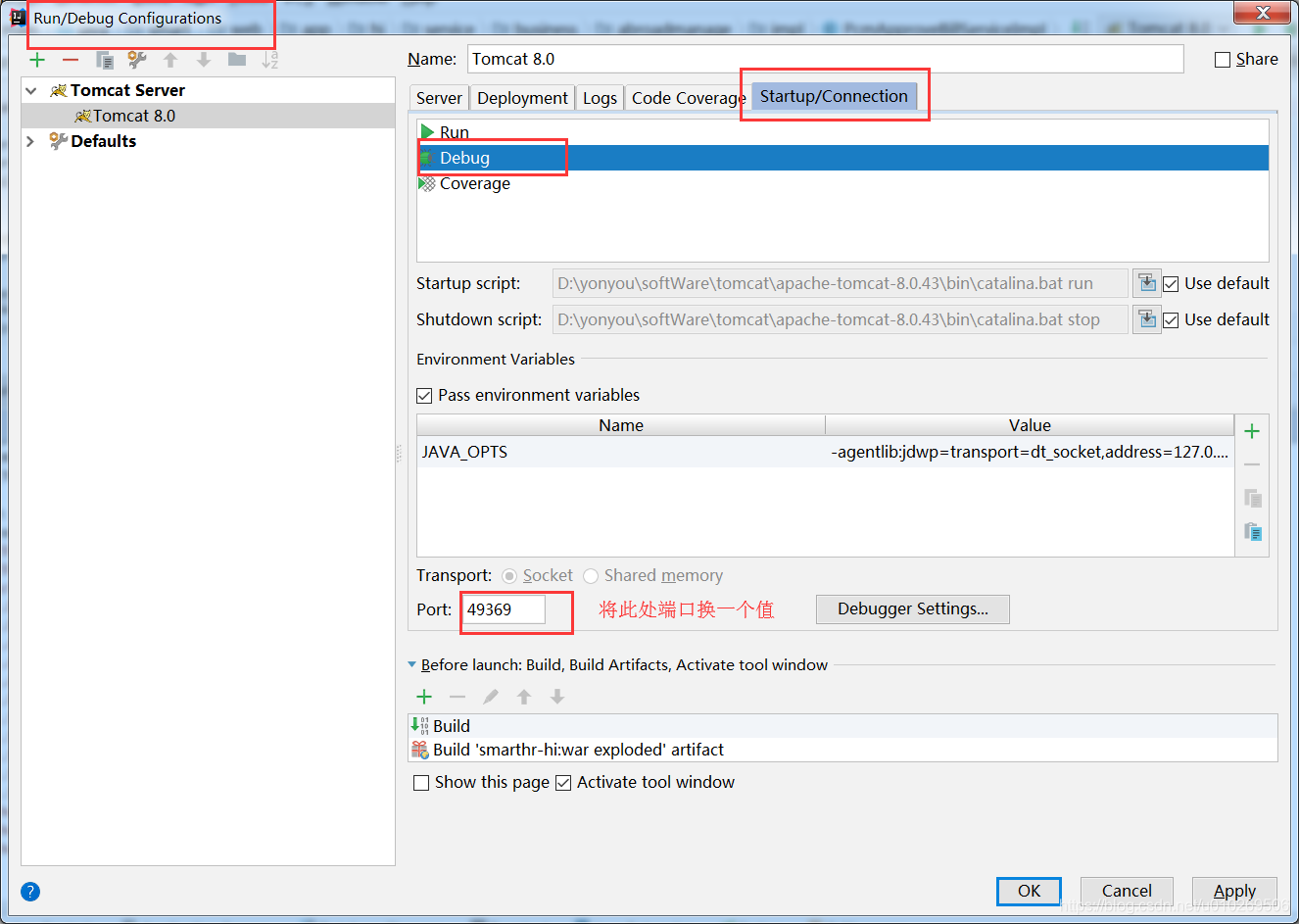The image size is (1299, 924).
Task: Click the Cancel button
Action: [1127, 891]
